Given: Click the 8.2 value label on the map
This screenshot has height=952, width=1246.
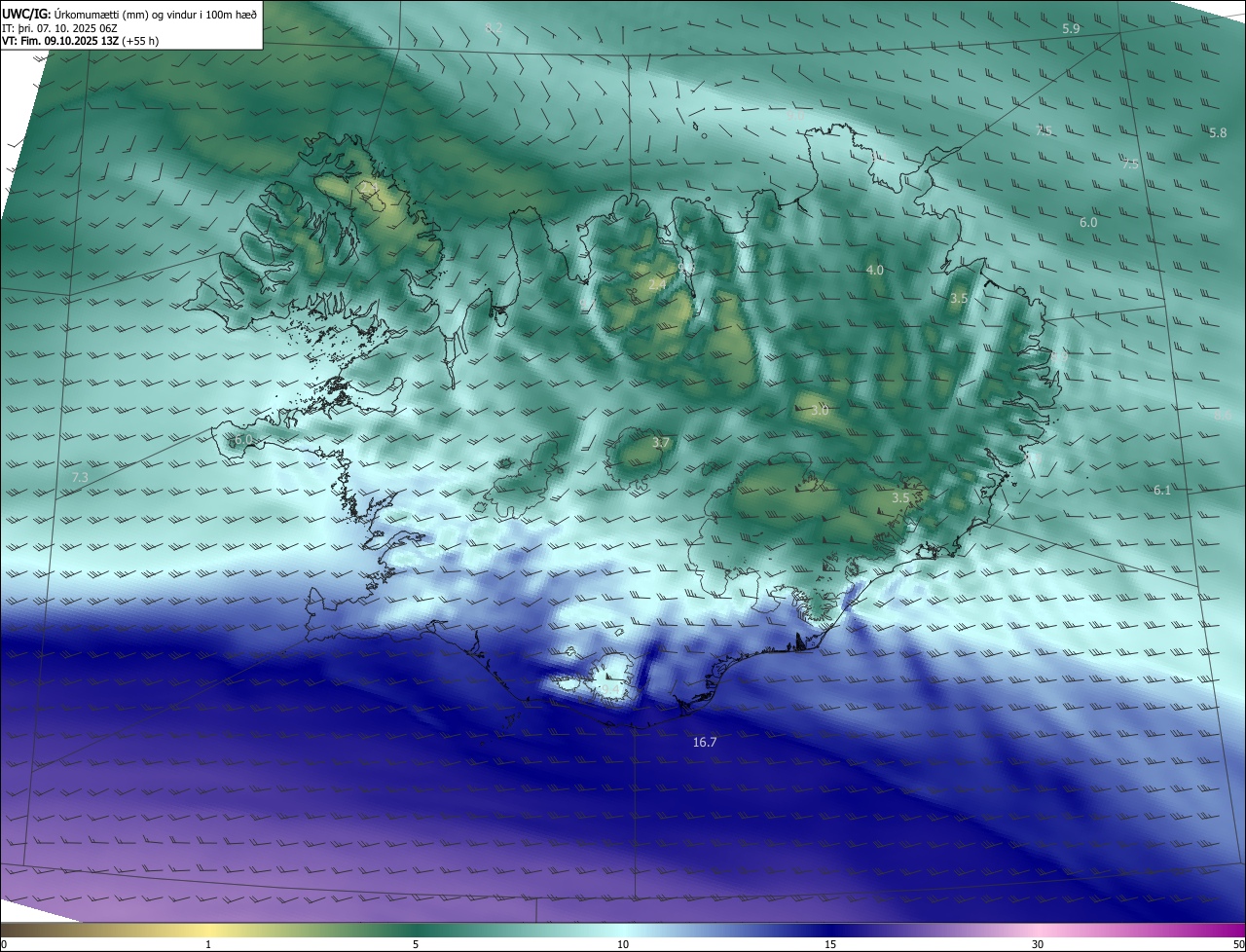Looking at the screenshot, I should click(x=494, y=27).
